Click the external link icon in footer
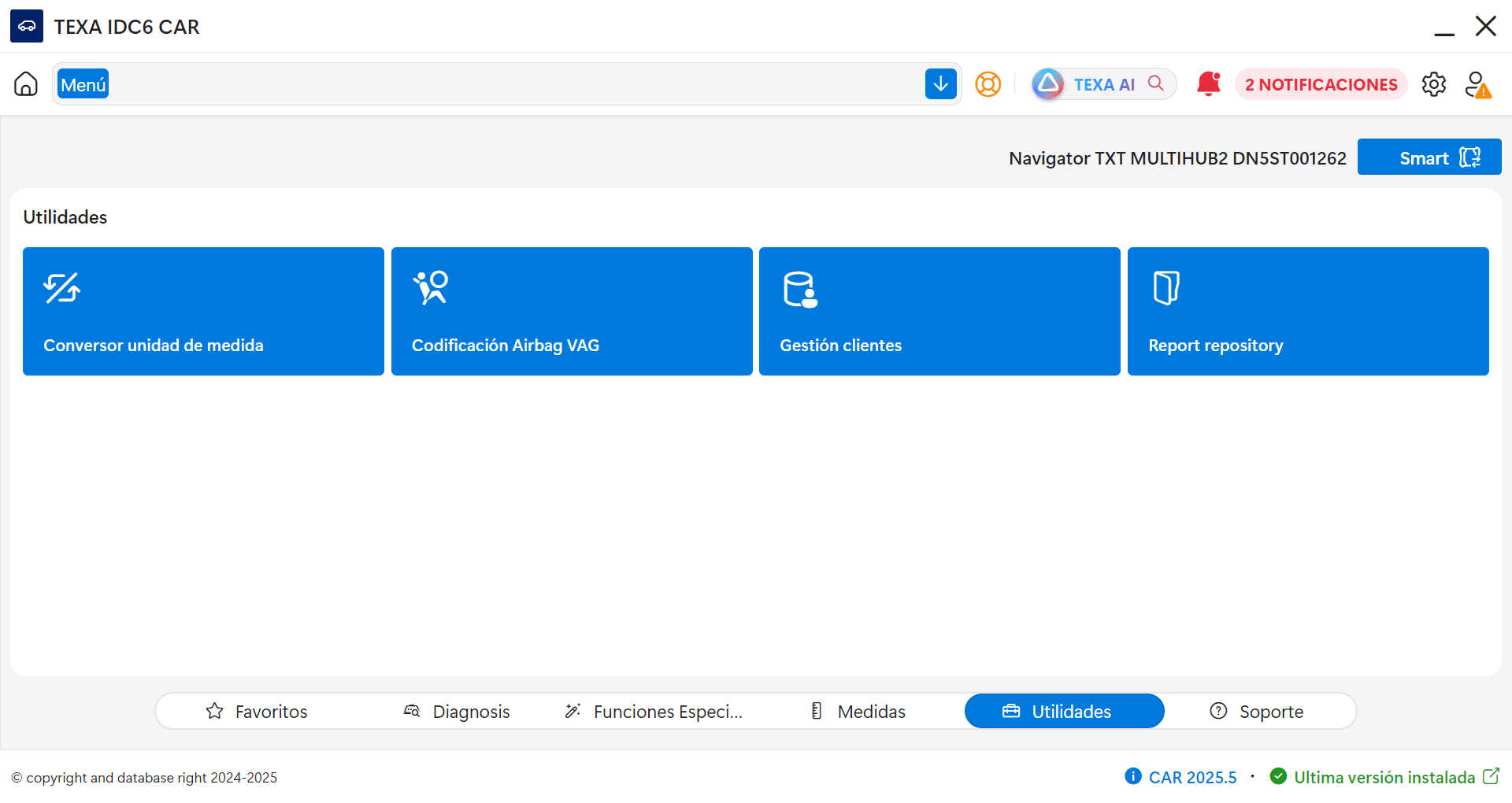Screen dimensions: 1512x803 [x=1491, y=776]
